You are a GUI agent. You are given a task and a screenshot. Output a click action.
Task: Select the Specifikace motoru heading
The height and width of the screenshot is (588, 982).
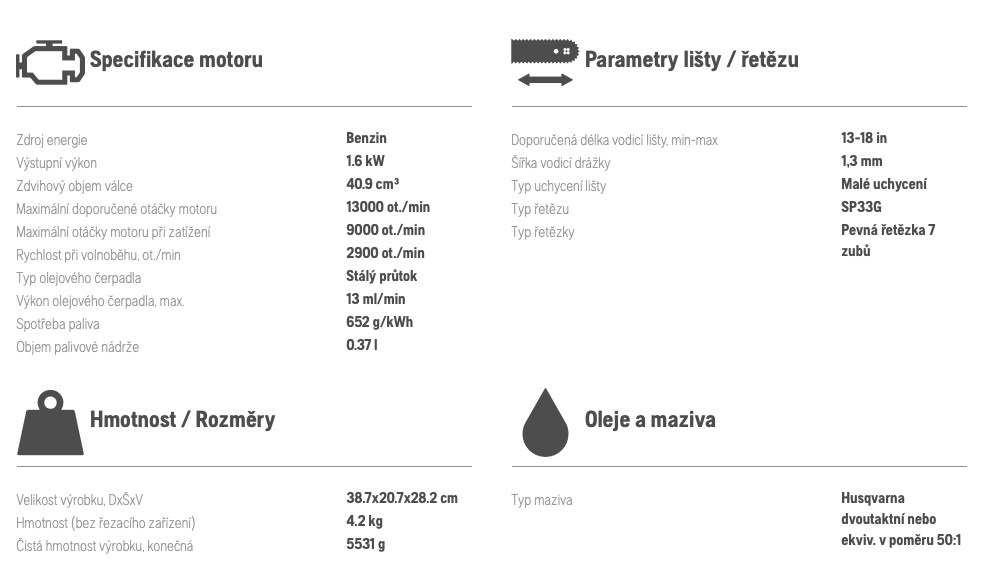click(176, 59)
